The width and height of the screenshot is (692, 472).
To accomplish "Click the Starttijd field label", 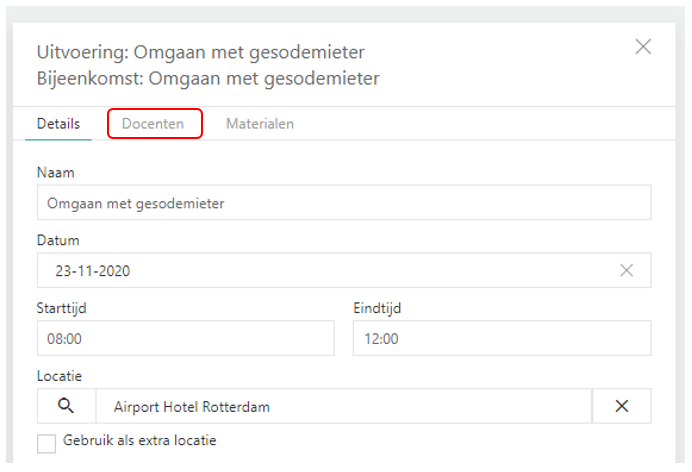I will [x=64, y=308].
